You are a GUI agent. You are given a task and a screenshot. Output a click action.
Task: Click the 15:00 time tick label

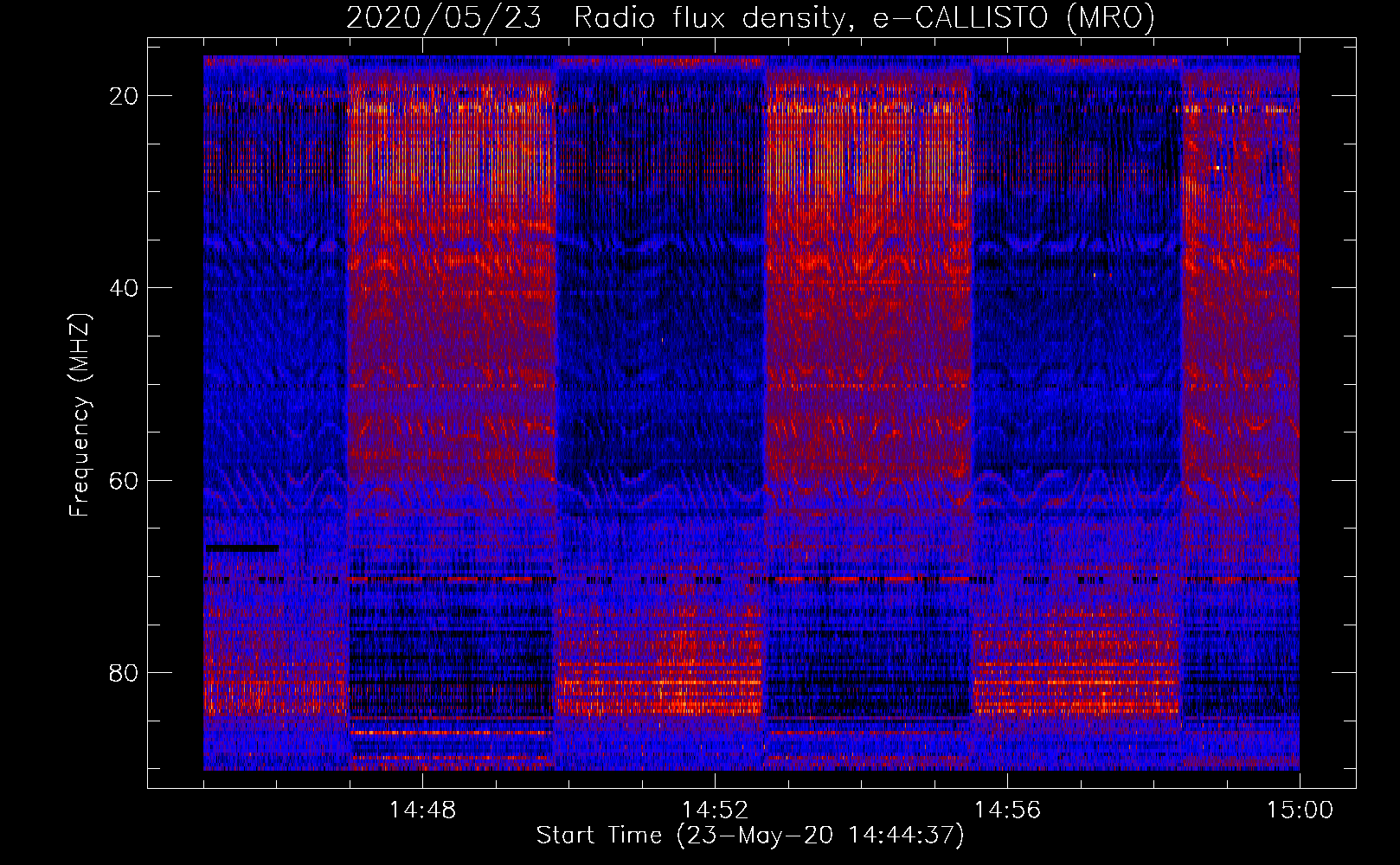click(x=1300, y=811)
